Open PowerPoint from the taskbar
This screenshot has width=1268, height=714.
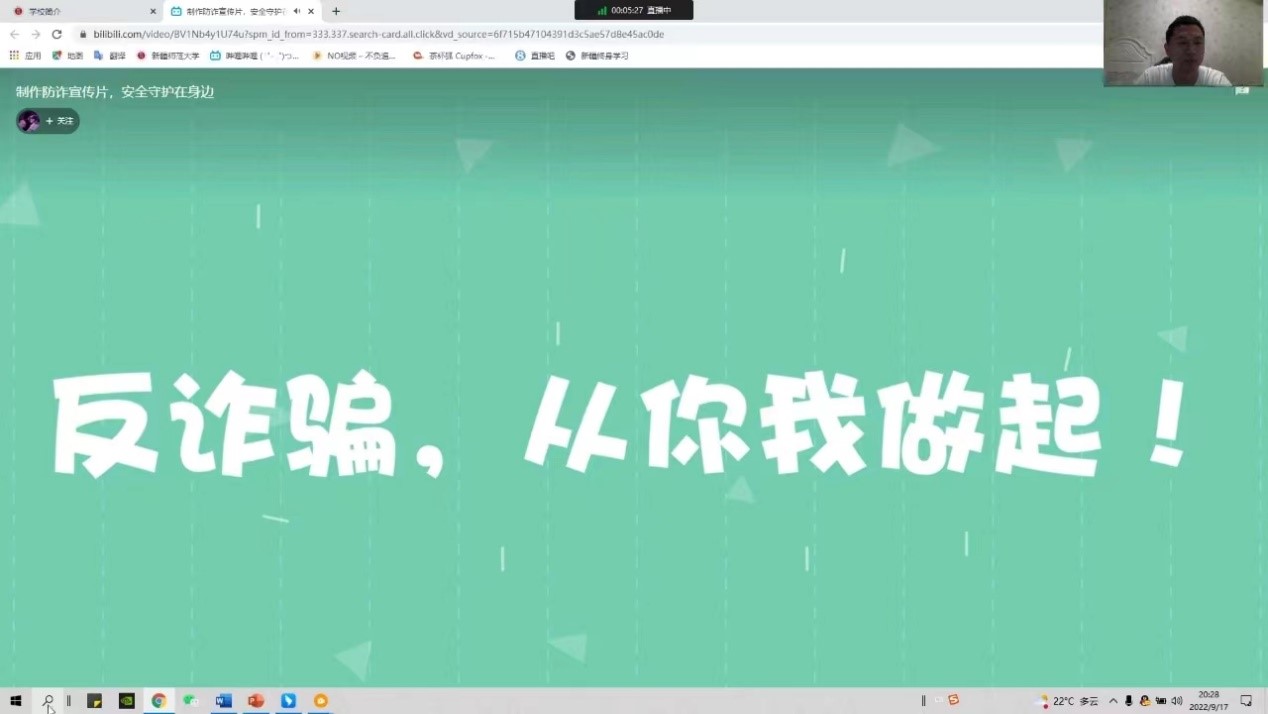pos(256,701)
